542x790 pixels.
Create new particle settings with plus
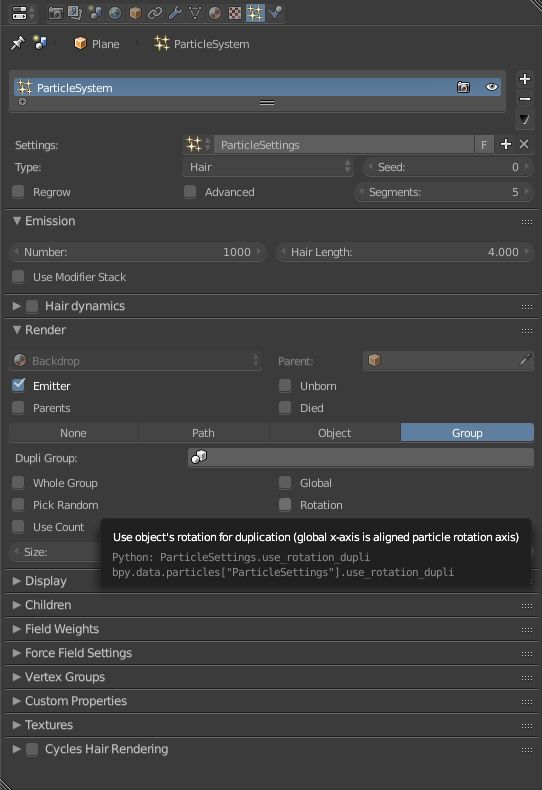[506, 144]
